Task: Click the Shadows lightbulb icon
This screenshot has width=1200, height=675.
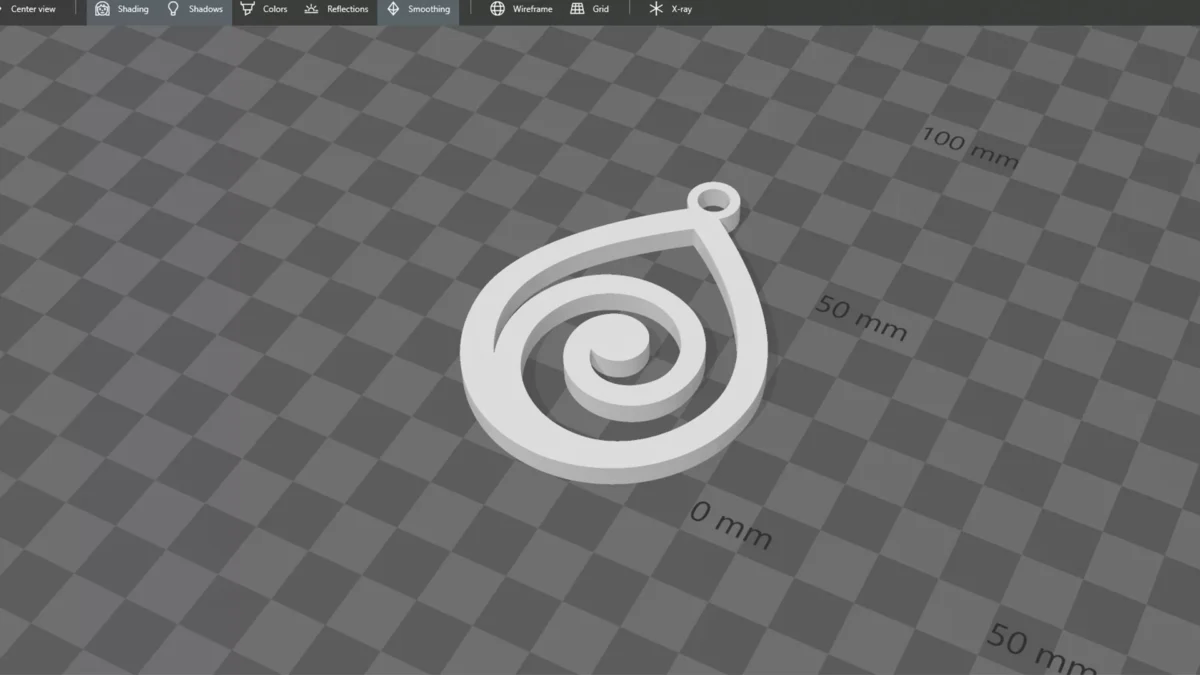Action: 173,9
